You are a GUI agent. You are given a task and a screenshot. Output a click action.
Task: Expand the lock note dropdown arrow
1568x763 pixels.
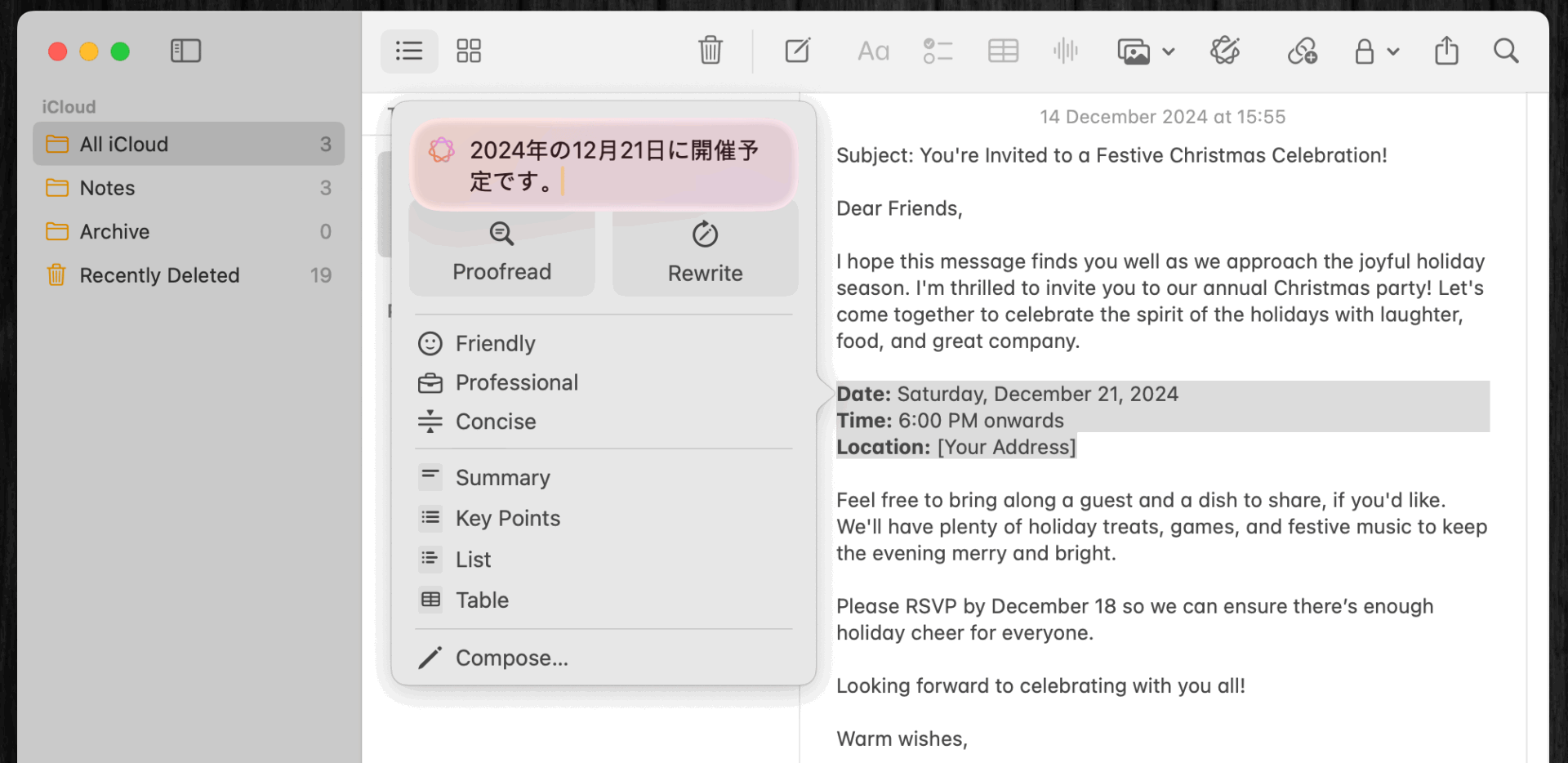pyautogui.click(x=1393, y=51)
